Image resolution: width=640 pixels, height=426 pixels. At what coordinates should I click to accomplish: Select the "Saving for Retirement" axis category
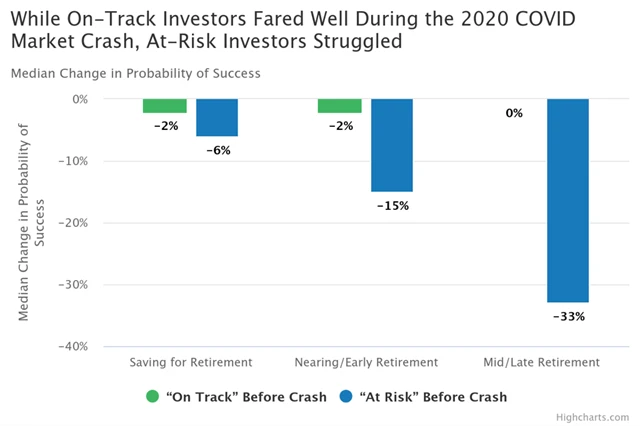[x=191, y=362]
